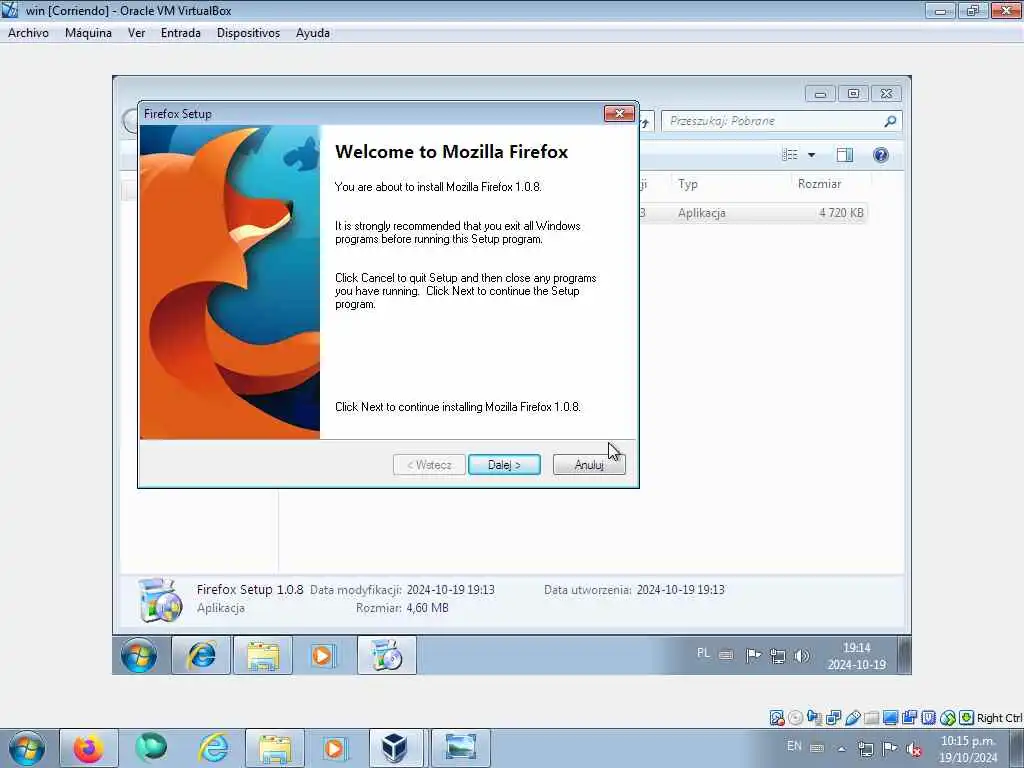This screenshot has width=1024, height=768.
Task: Click the Action Center flag in guest tray
Action: point(753,655)
